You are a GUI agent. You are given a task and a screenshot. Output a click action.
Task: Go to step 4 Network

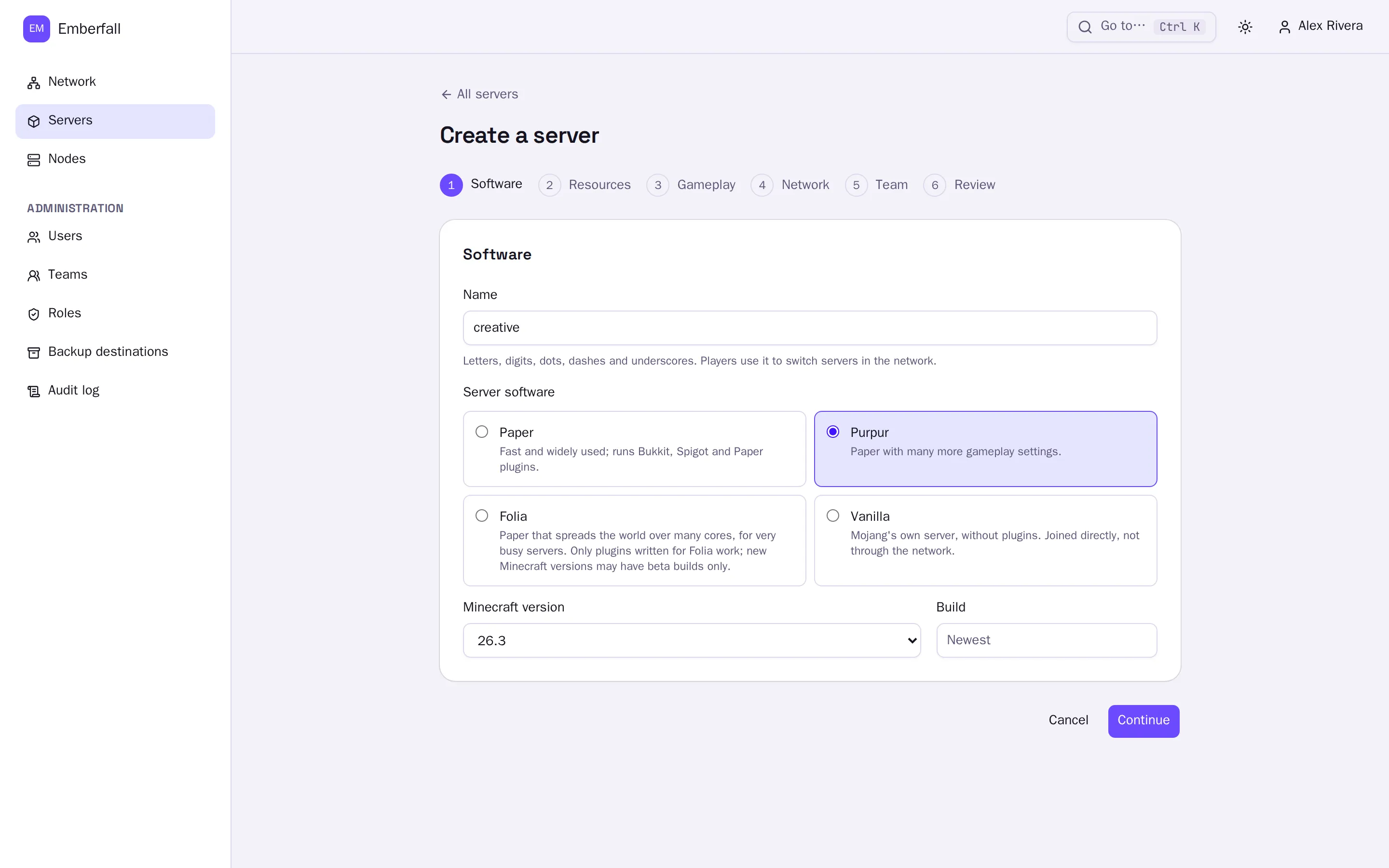click(790, 185)
